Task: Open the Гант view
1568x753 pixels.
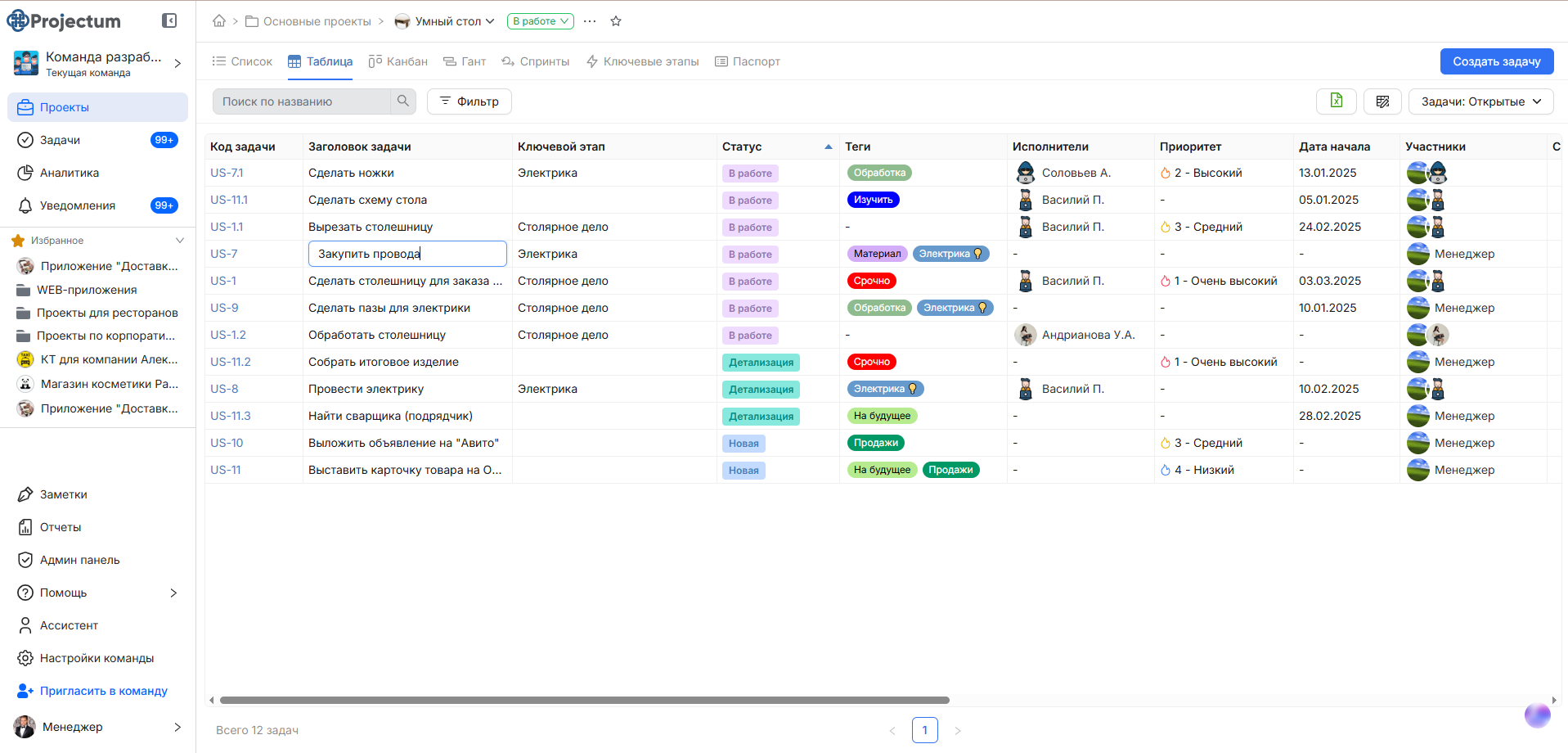Action: tap(465, 61)
